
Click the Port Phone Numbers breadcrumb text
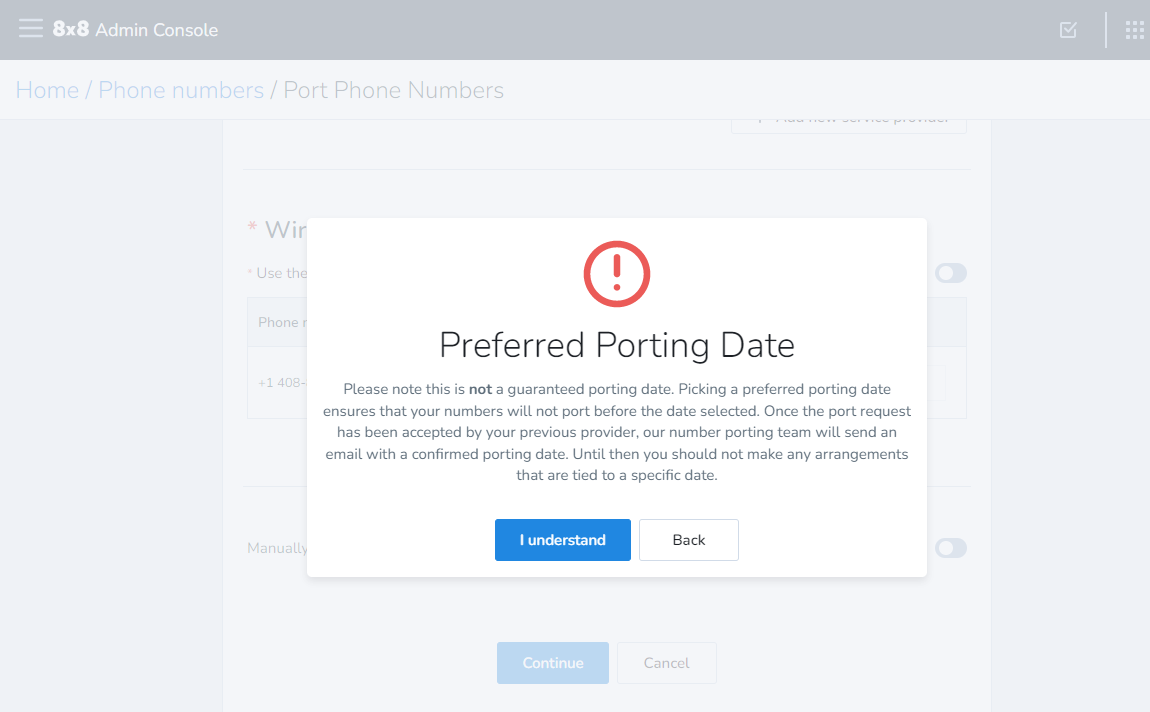pyautogui.click(x=394, y=90)
